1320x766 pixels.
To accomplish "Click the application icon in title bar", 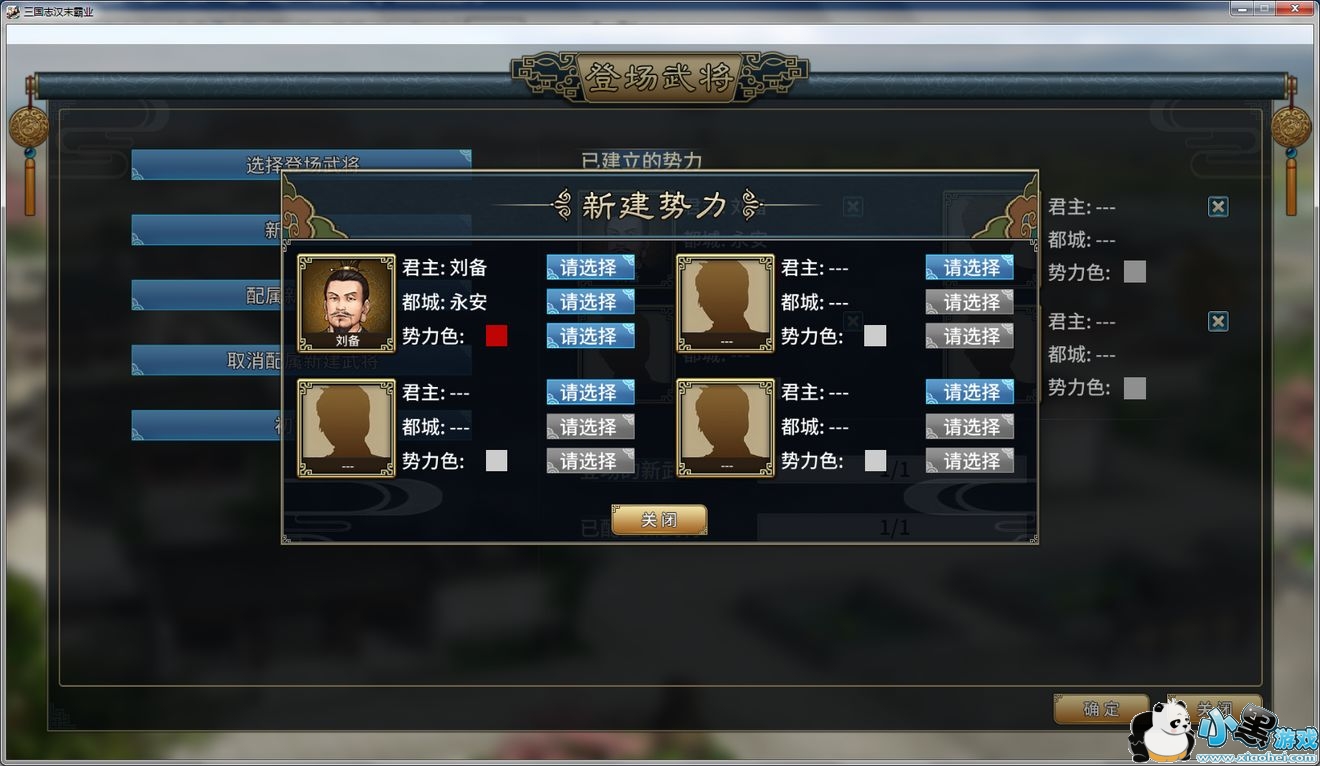I will 13,9.
